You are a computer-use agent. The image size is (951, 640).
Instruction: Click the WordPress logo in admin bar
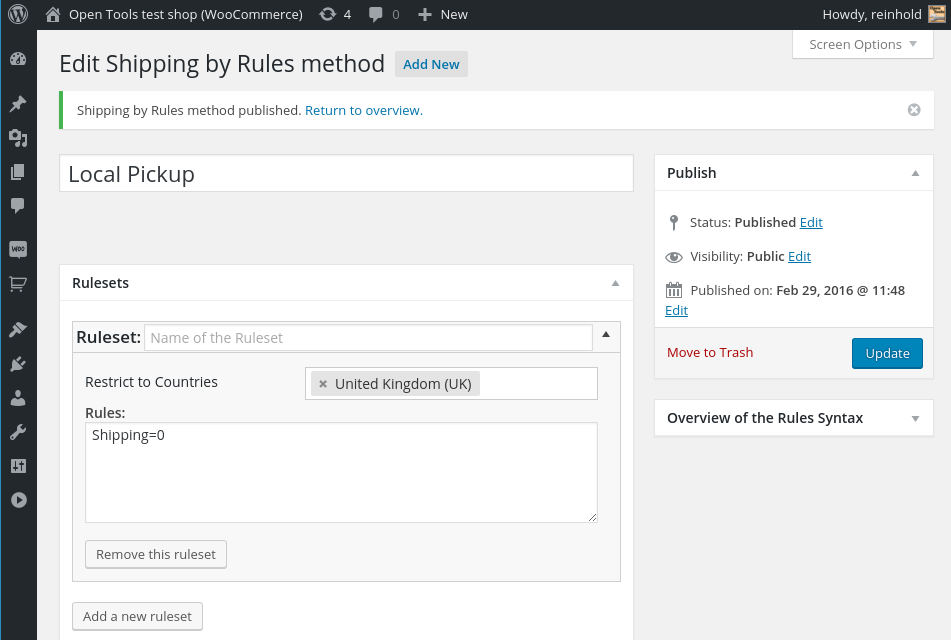(18, 14)
